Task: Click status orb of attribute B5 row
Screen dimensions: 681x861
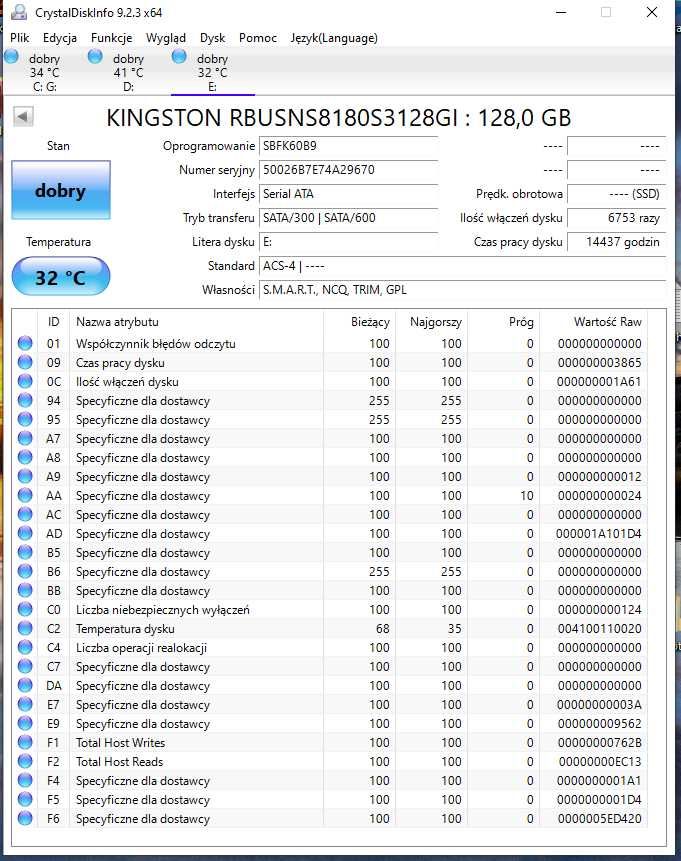Action: point(25,552)
